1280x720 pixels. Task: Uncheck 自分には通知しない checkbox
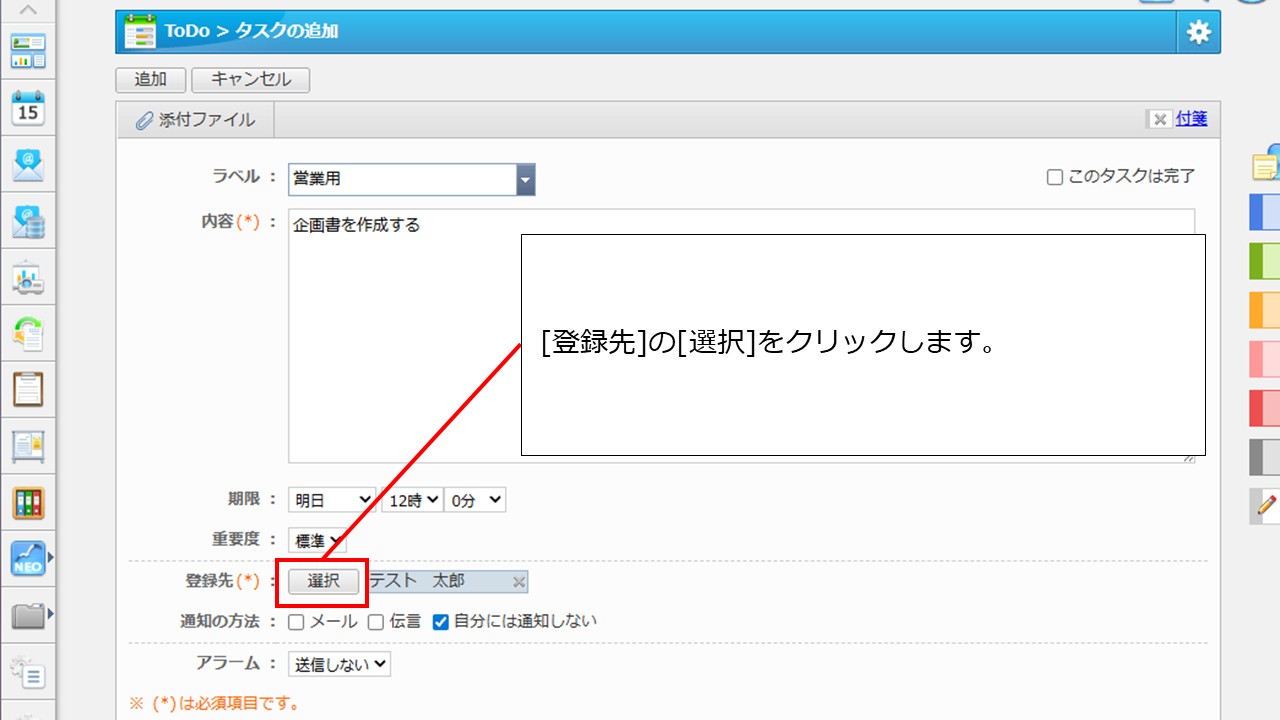[x=441, y=622]
